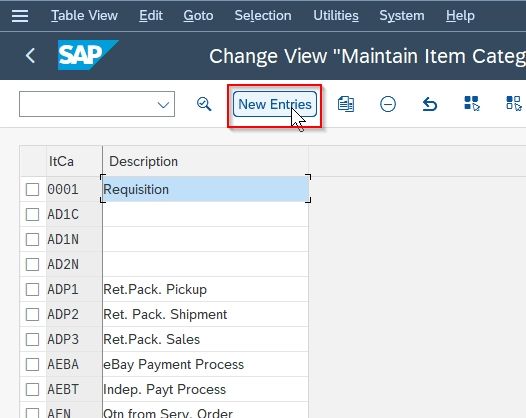Click the ADP2 item category cell
526x418 pixels.
pos(74,315)
